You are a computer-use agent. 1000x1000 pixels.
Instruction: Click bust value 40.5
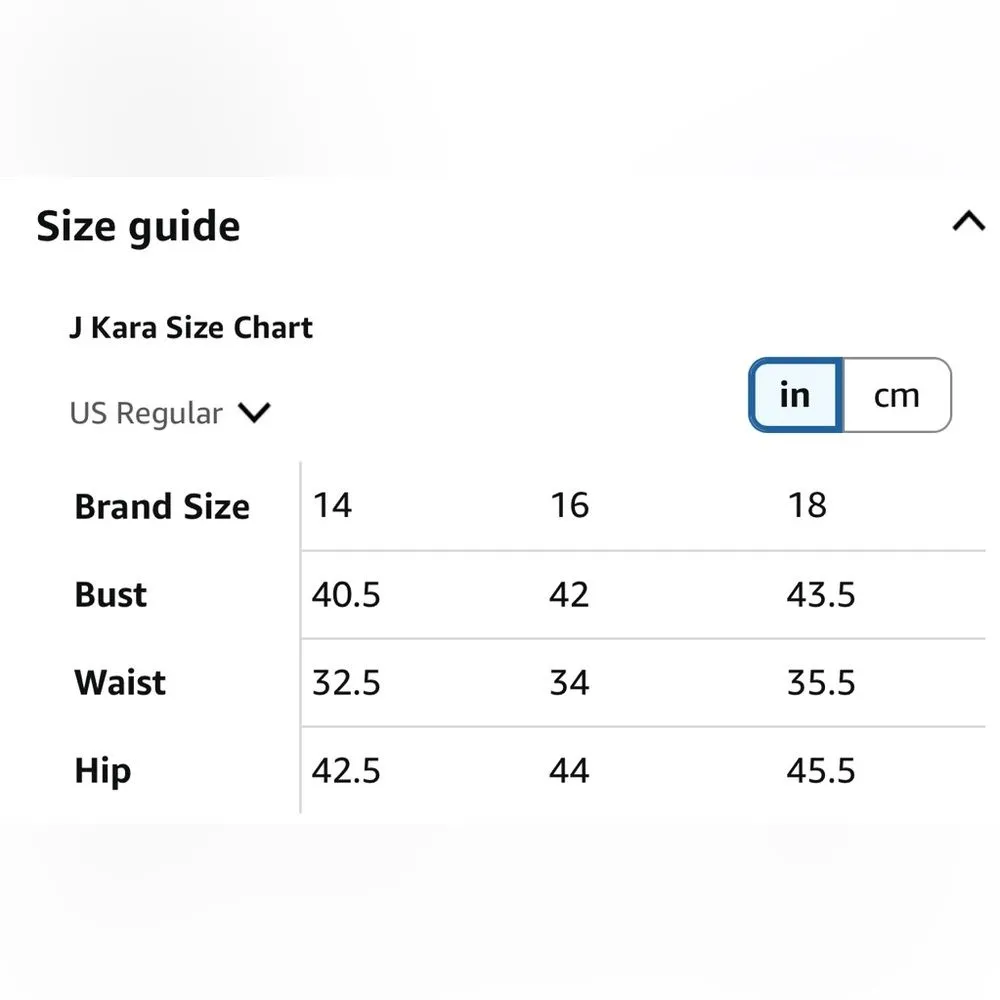(x=346, y=595)
